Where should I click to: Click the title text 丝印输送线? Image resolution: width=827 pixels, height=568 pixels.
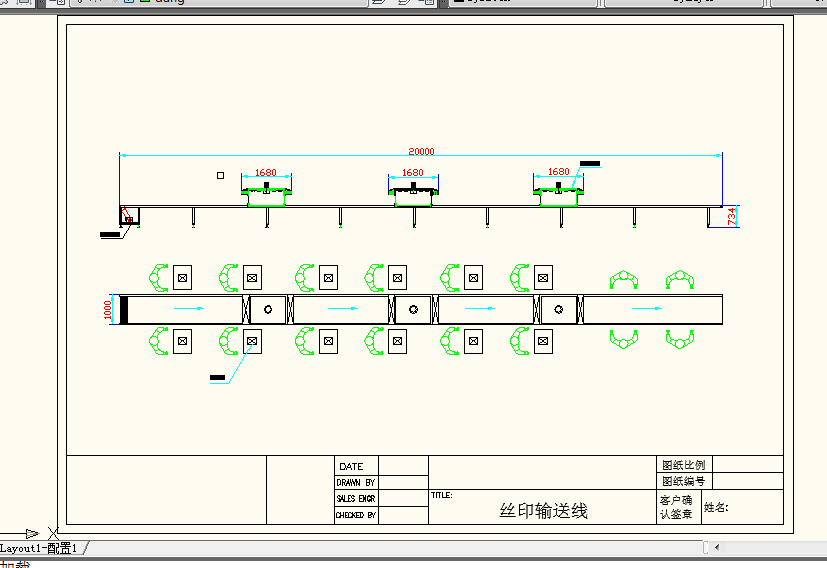543,511
